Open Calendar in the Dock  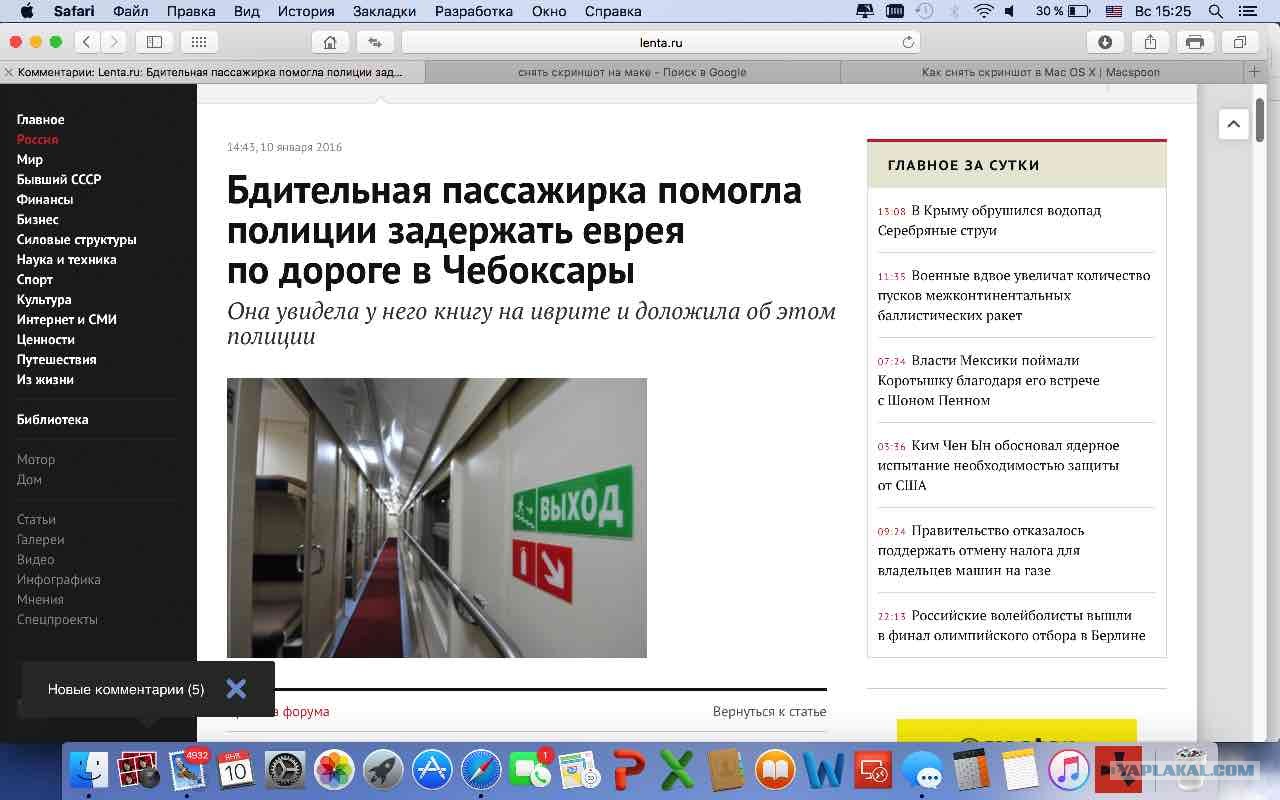coord(236,769)
